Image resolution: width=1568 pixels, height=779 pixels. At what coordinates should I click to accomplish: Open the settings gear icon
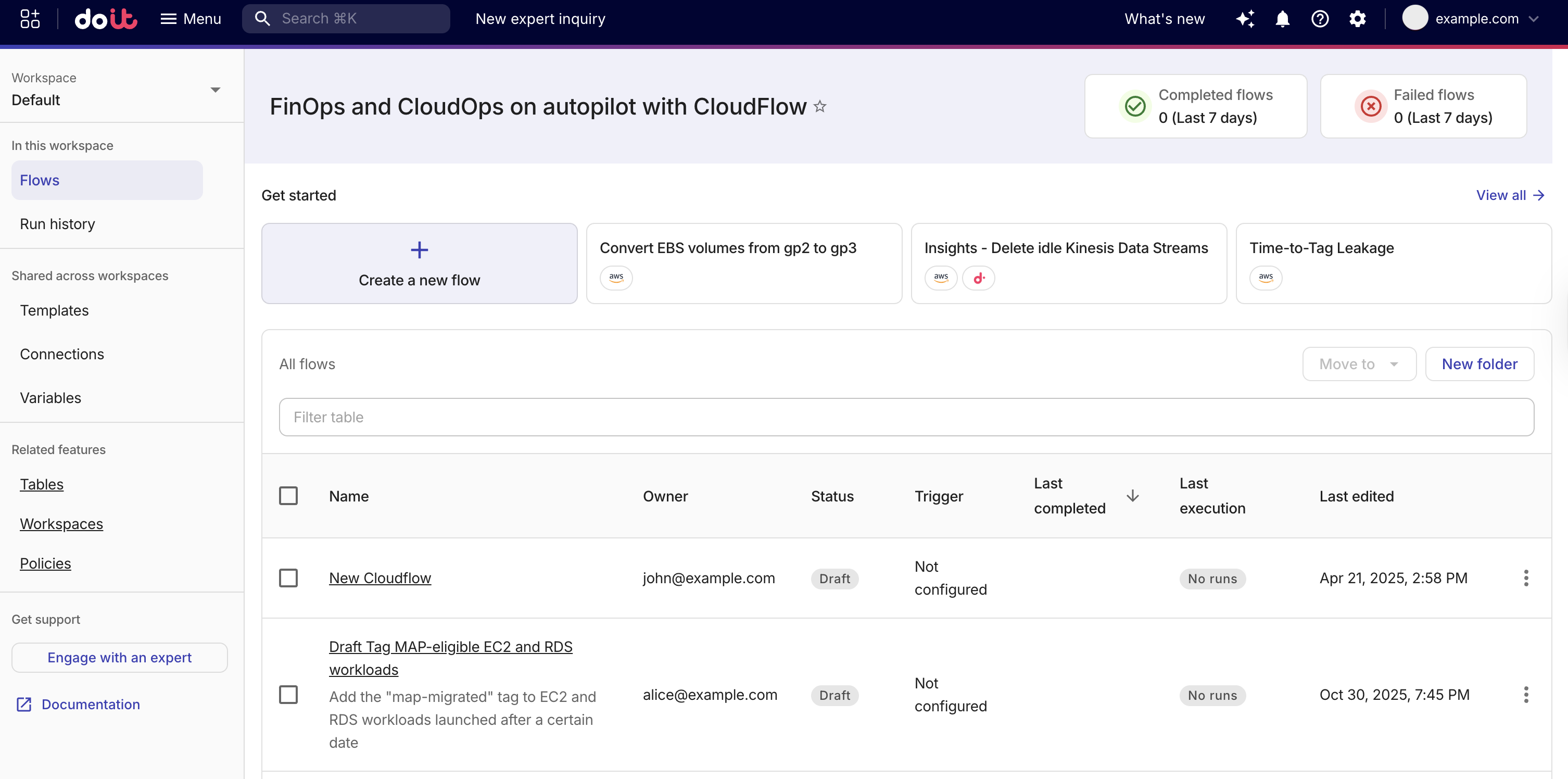coord(1357,19)
